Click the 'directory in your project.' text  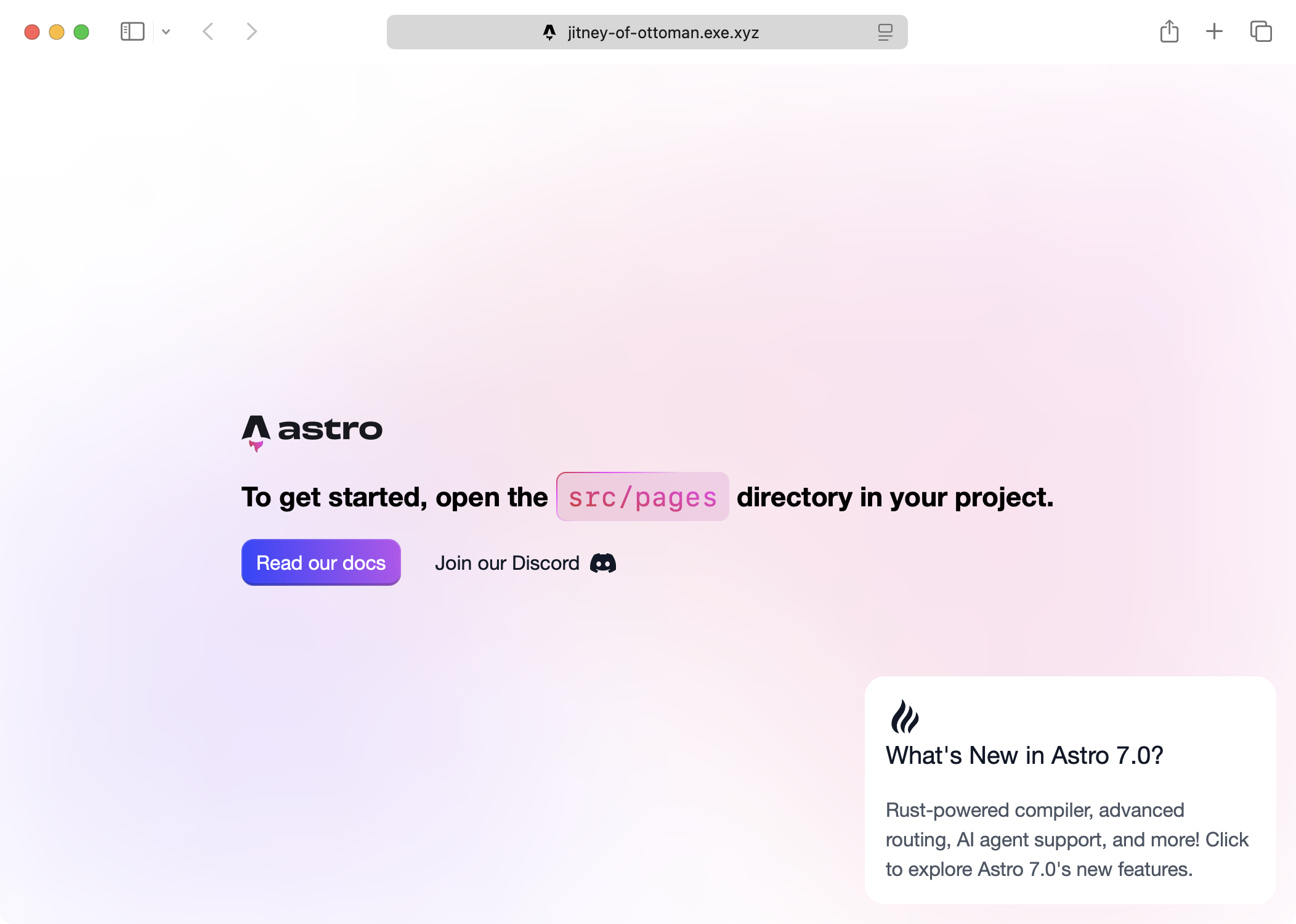point(895,497)
